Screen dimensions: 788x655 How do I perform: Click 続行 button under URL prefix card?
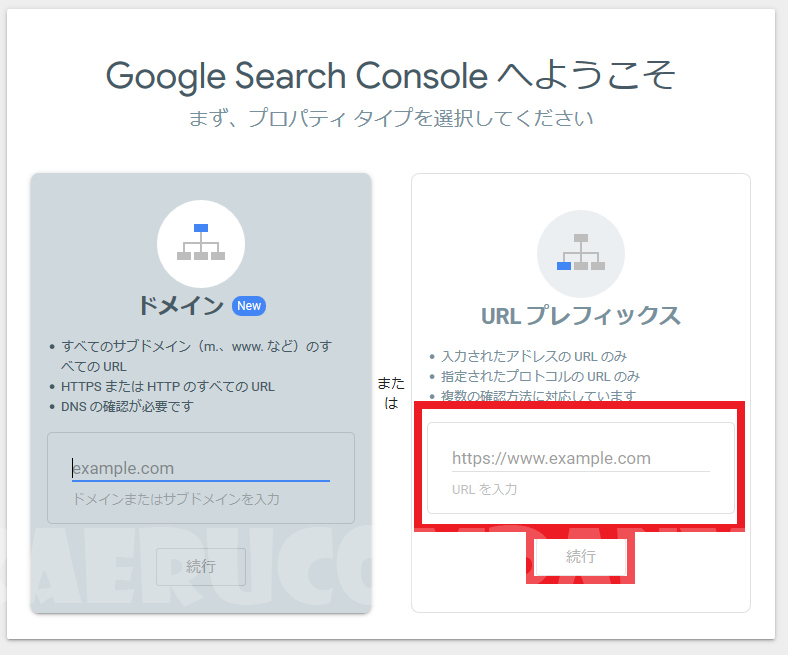(580, 556)
